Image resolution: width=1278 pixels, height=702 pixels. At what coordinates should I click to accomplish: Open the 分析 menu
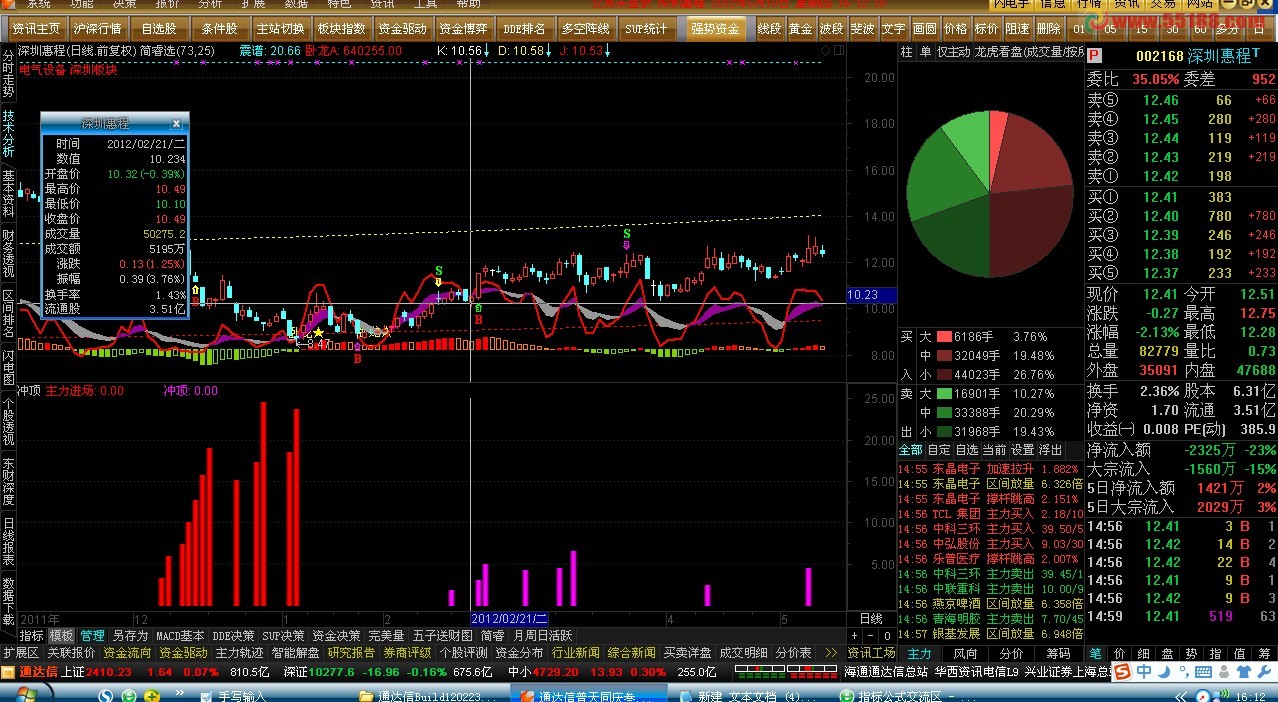[211, 4]
